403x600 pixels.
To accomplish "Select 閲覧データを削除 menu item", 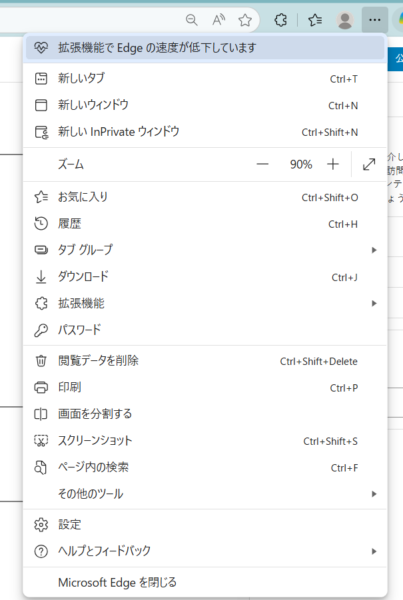I will pos(205,361).
